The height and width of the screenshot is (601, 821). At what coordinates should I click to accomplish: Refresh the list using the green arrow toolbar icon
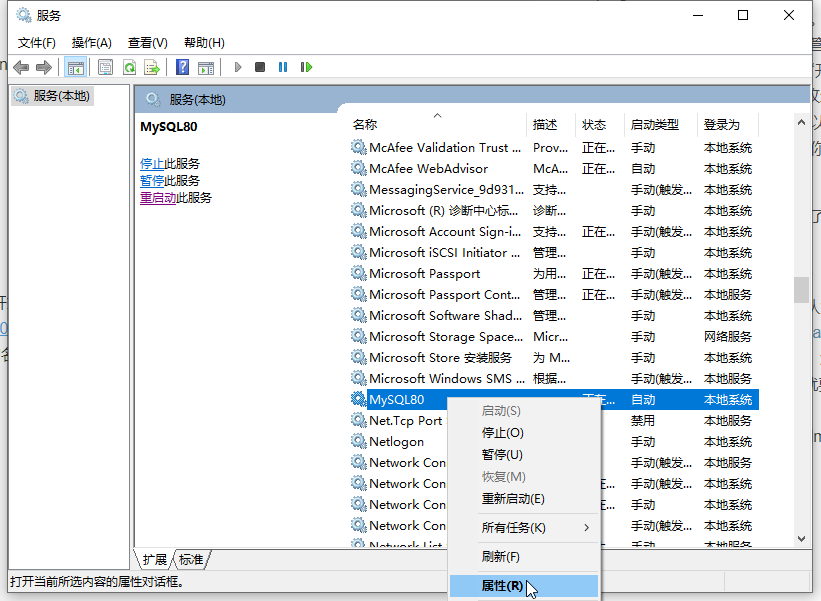(129, 67)
